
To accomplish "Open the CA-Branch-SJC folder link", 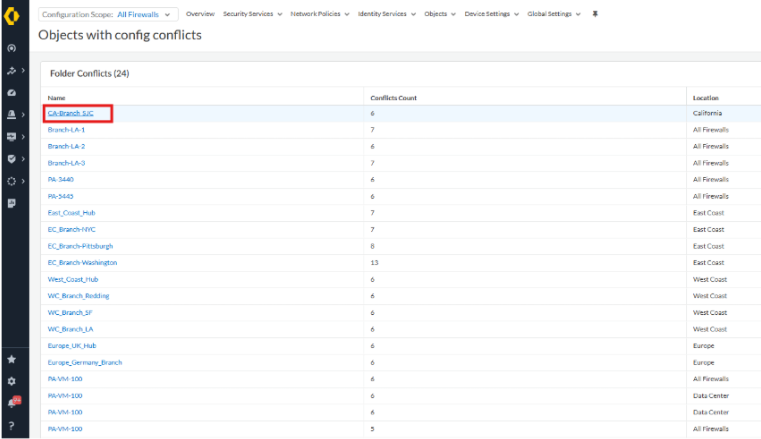I will (x=70, y=113).
